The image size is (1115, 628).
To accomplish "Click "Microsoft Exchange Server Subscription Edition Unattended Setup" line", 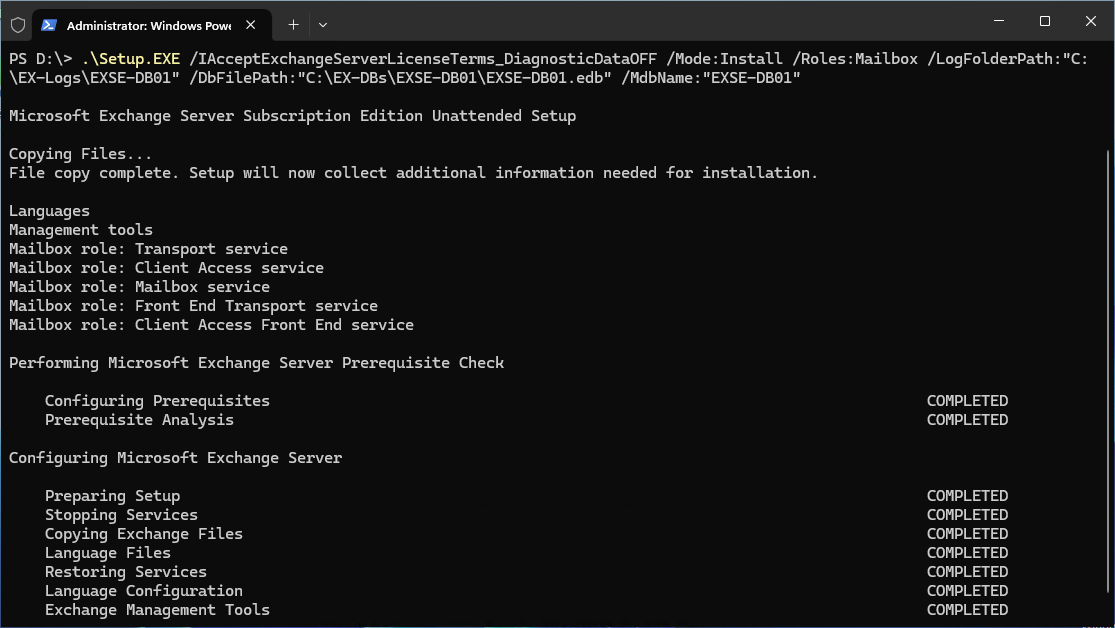I will point(292,116).
